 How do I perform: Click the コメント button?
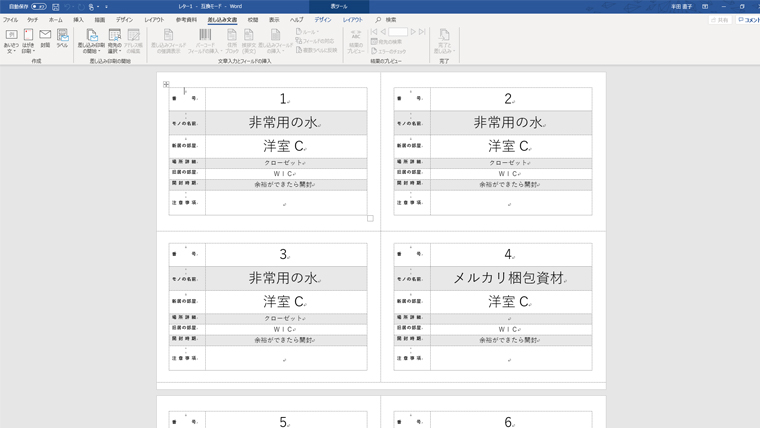[748, 20]
